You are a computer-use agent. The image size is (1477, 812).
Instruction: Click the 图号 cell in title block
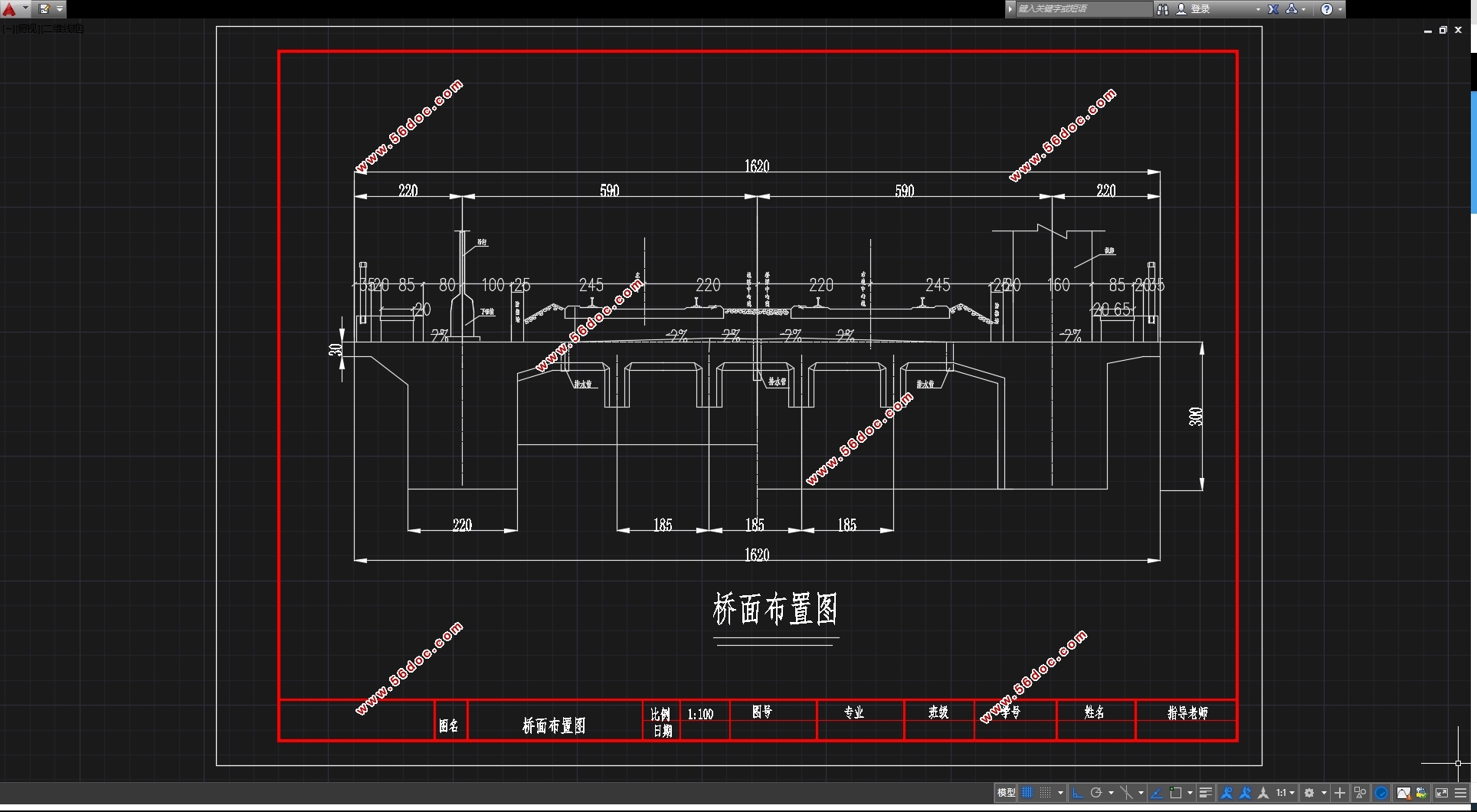[x=762, y=712]
